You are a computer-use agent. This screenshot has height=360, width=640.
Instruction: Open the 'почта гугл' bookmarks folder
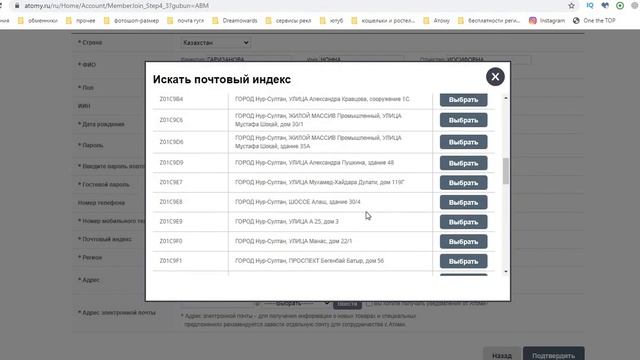pyautogui.click(x=185, y=20)
